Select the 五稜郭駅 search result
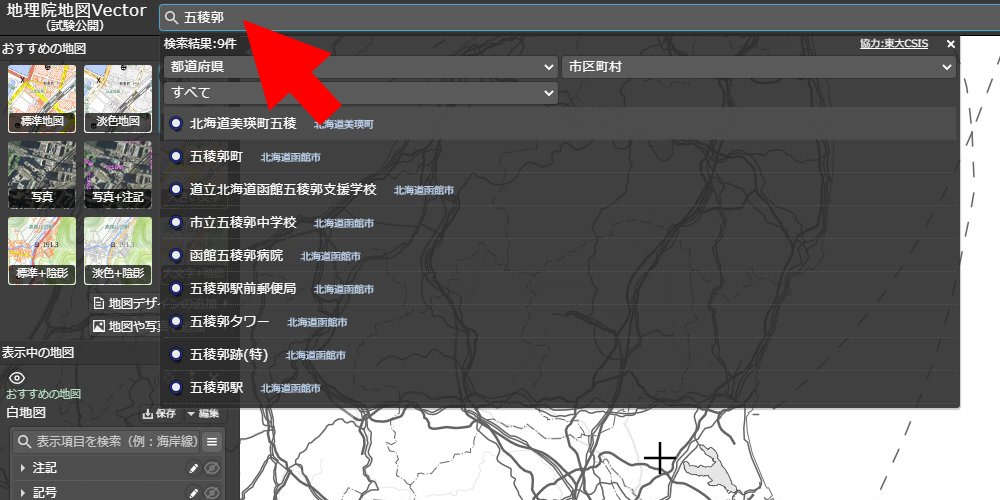1000x500 pixels. point(216,387)
